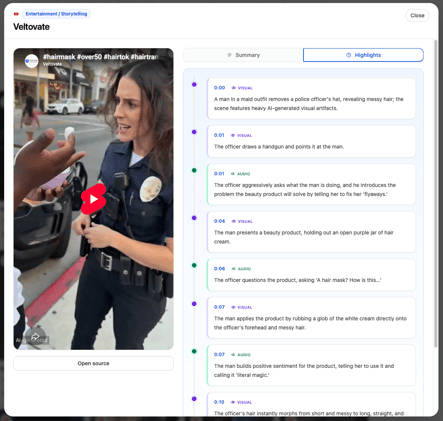Select the first purple timeline dot
The width and height of the screenshot is (443, 421).
click(194, 85)
